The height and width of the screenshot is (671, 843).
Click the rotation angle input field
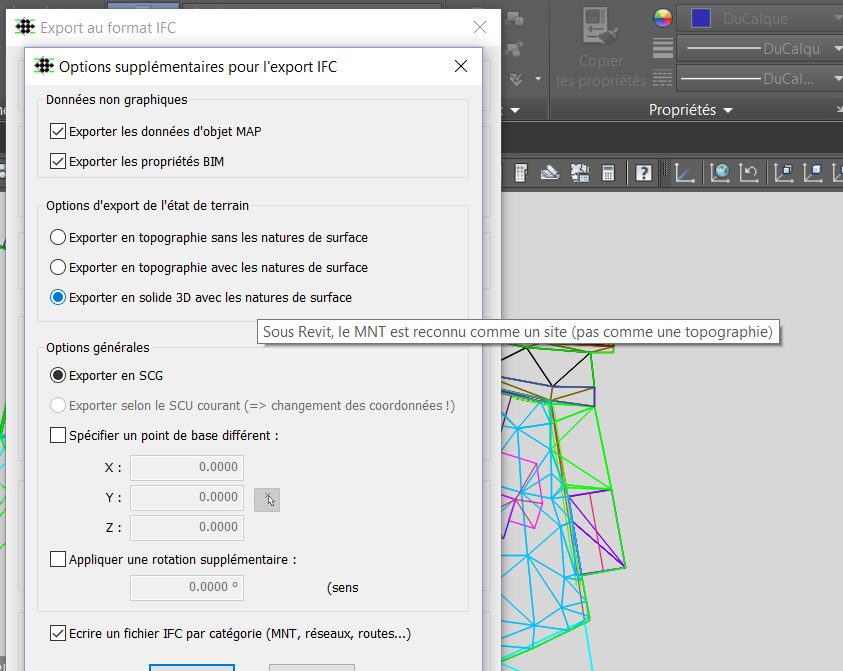point(187,588)
